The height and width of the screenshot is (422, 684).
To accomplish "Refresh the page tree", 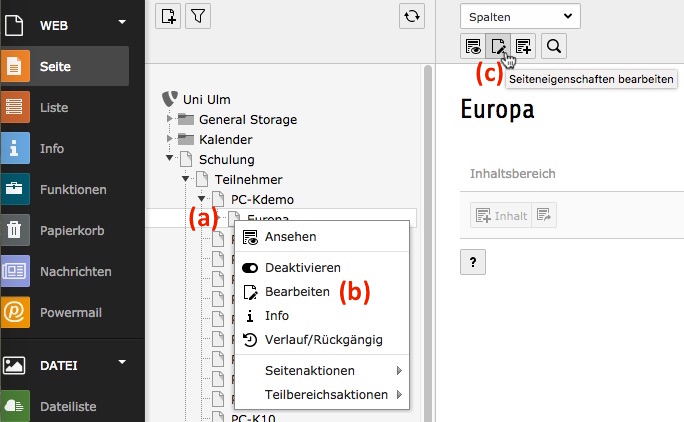I will 411,17.
